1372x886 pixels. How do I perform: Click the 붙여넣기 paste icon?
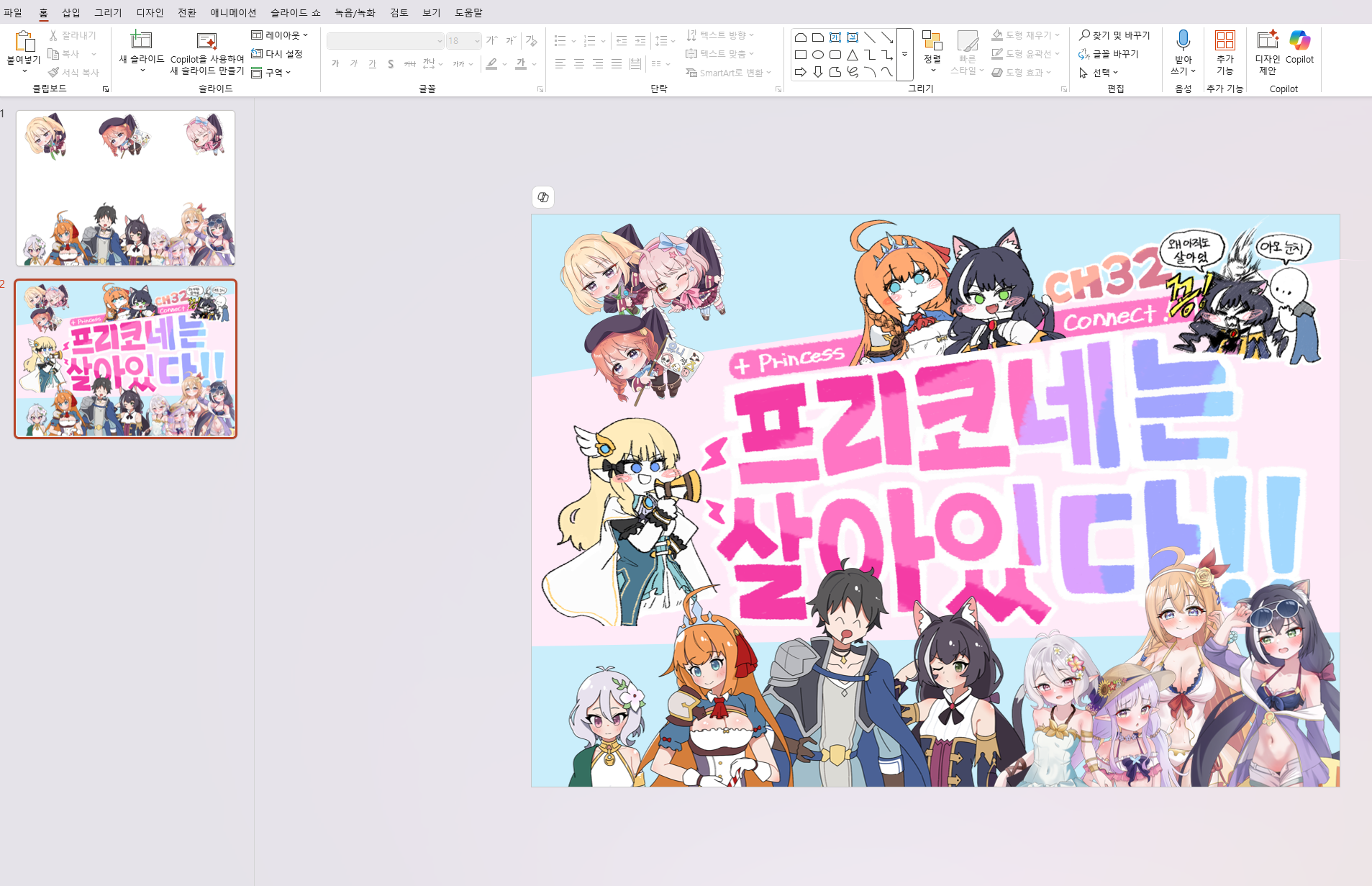(x=24, y=42)
